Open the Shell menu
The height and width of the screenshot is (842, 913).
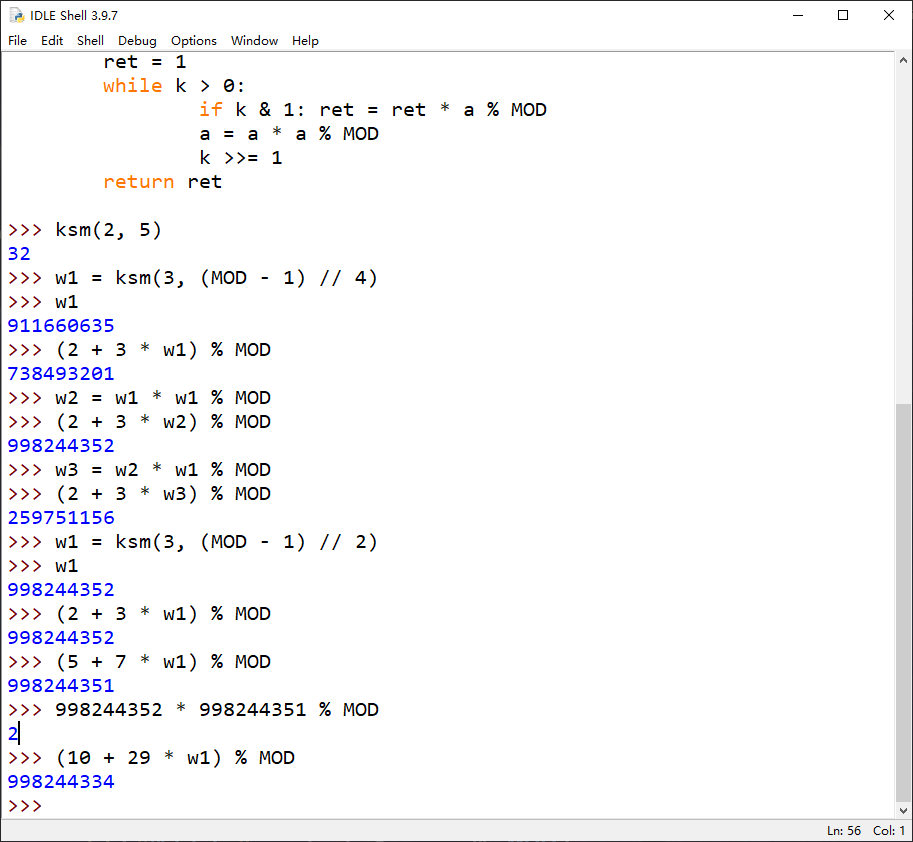tap(90, 41)
